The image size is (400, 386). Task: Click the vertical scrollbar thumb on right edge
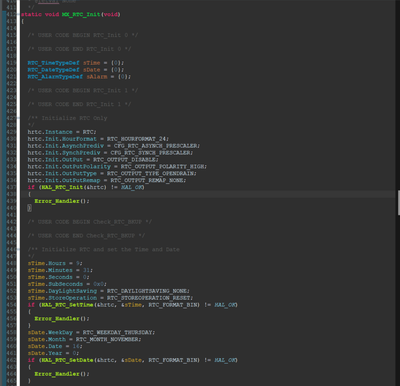[x=398, y=203]
